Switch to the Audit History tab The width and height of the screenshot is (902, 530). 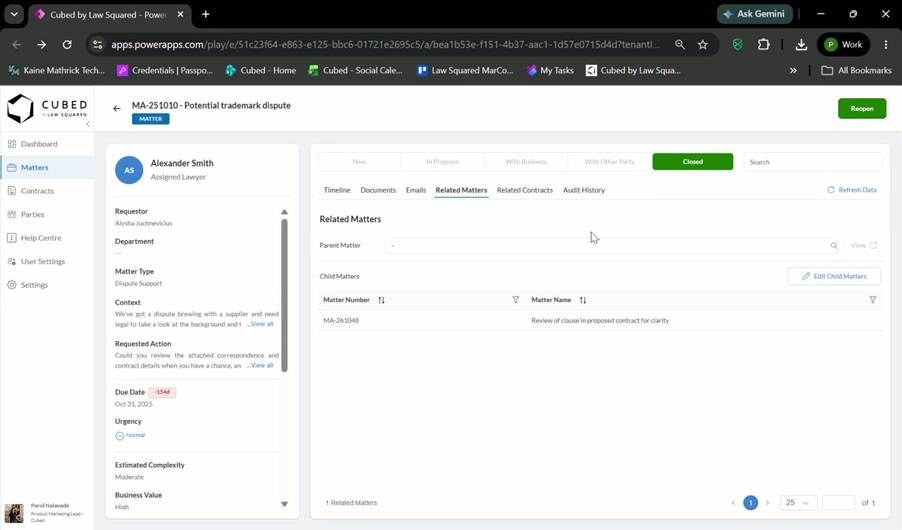(584, 190)
